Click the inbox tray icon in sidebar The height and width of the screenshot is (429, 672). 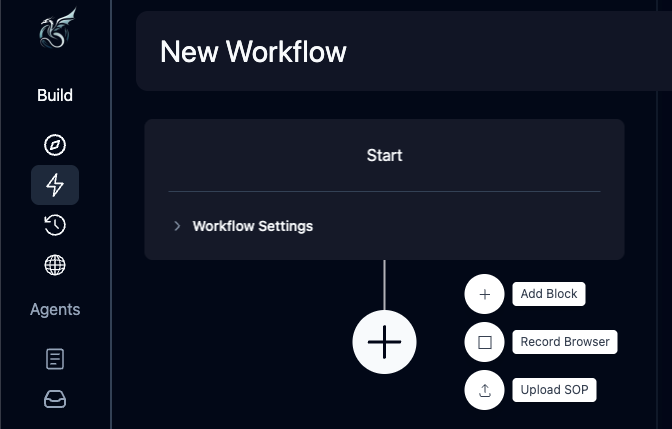pos(55,399)
